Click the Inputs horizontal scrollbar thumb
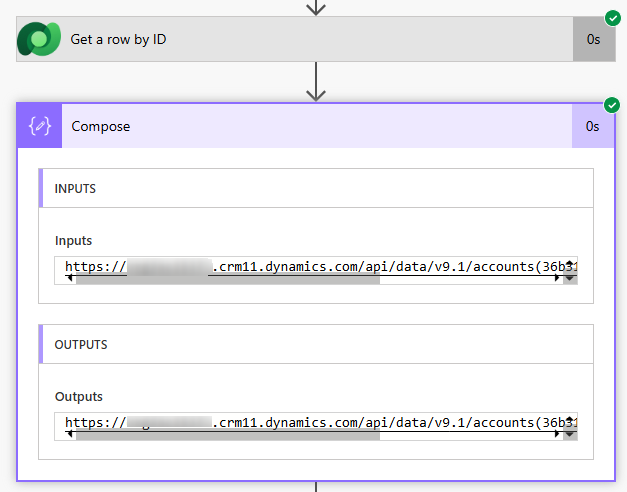627x492 pixels. [228, 280]
